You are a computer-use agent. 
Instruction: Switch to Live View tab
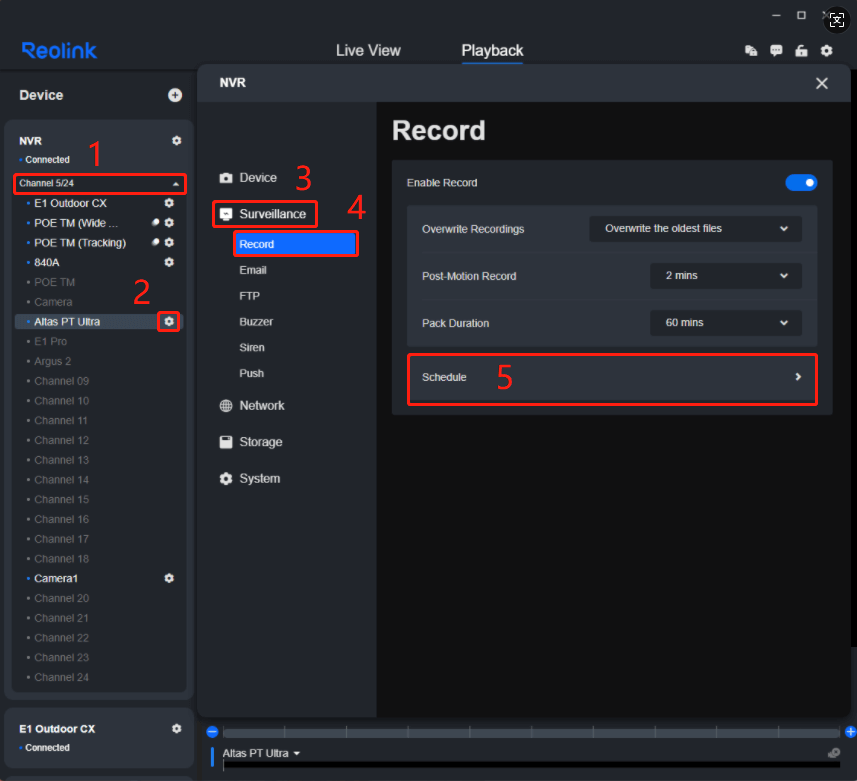368,50
